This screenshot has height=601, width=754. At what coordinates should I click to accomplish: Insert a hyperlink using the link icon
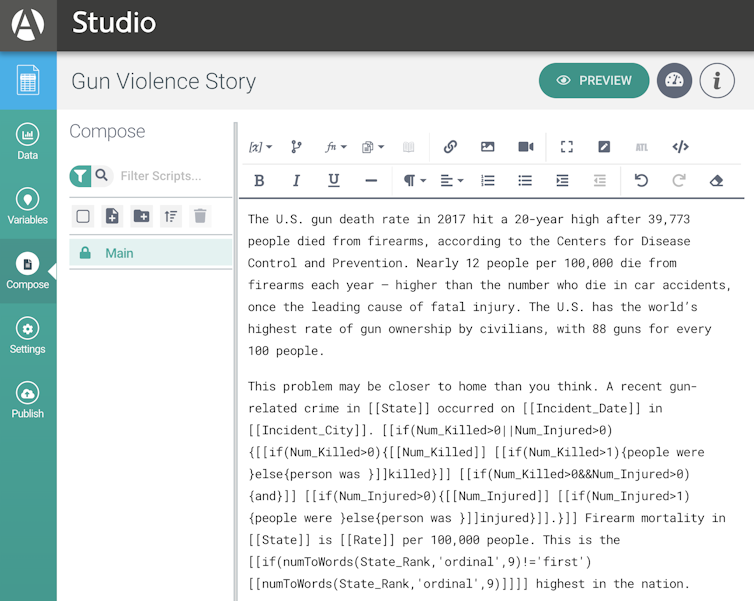click(x=450, y=147)
